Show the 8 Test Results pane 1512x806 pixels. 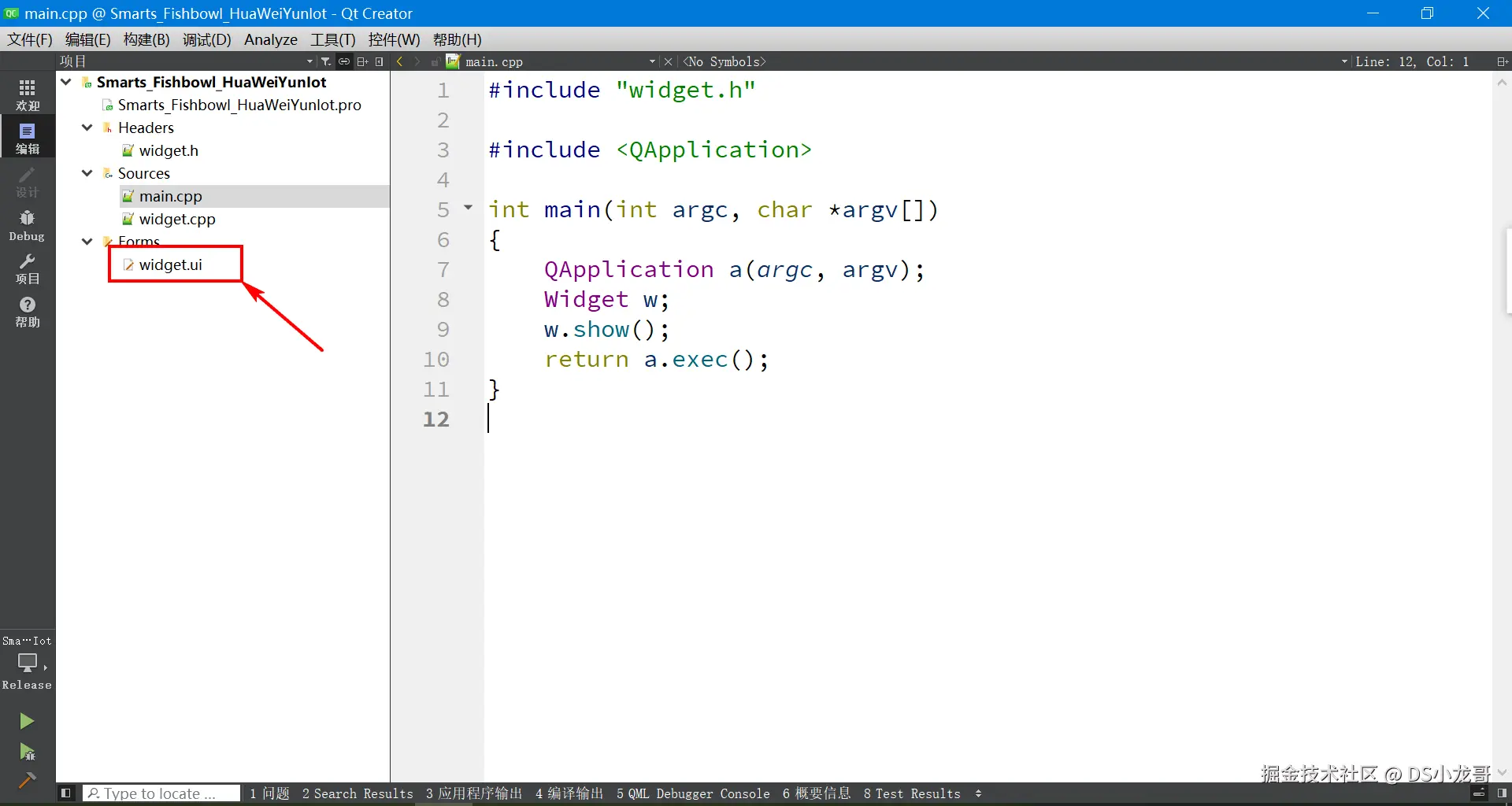912,793
